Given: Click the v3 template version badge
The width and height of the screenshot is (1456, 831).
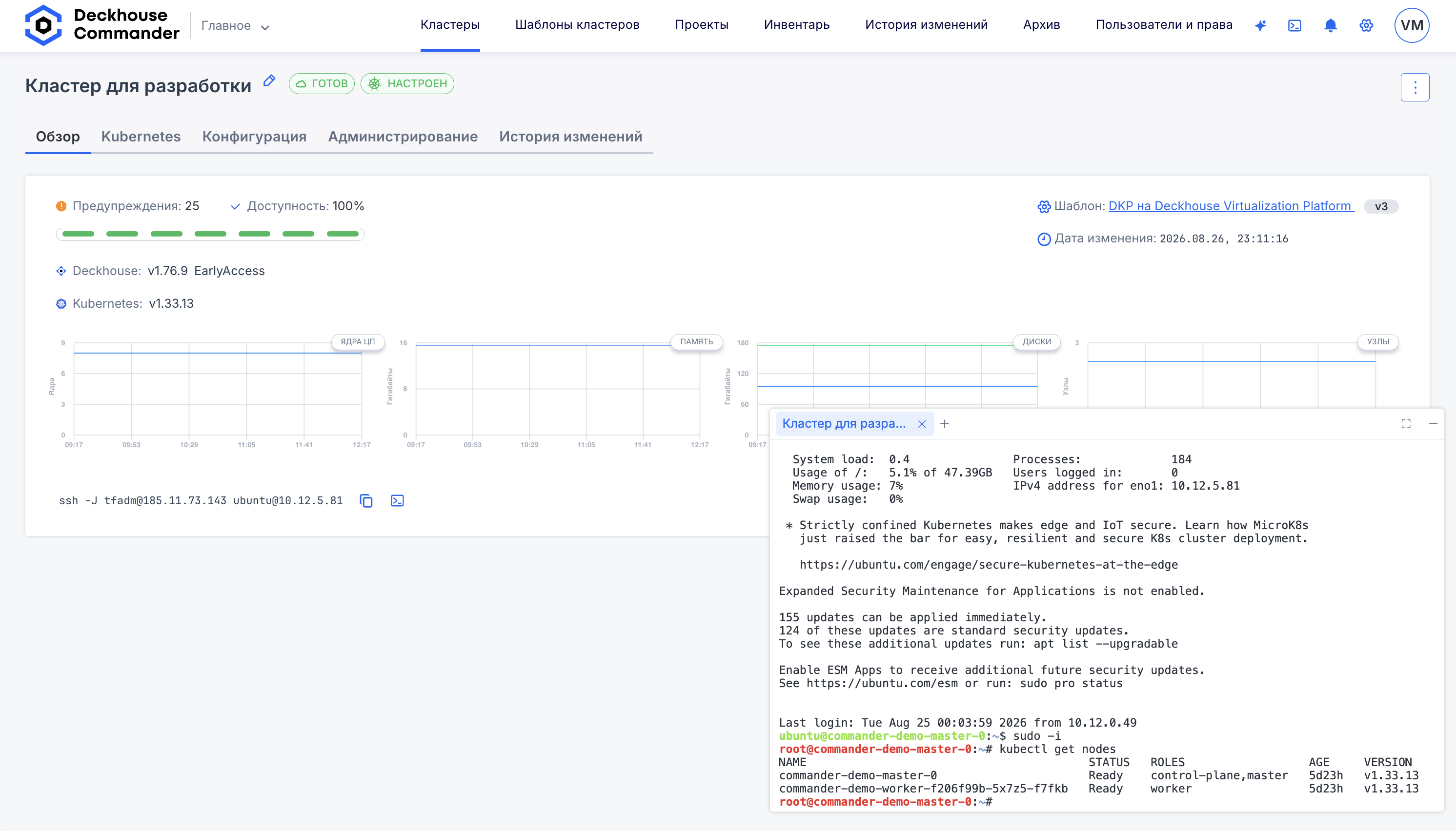Looking at the screenshot, I should coord(1381,207).
